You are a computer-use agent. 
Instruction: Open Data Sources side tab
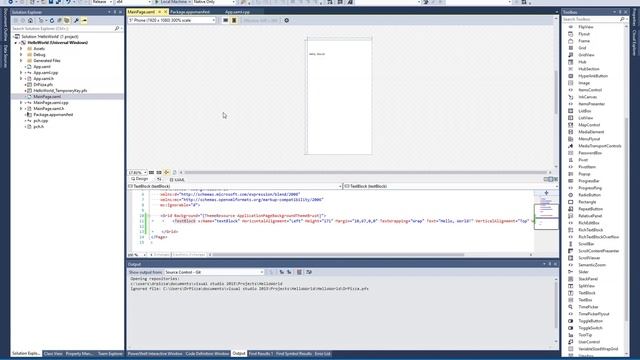[5, 56]
